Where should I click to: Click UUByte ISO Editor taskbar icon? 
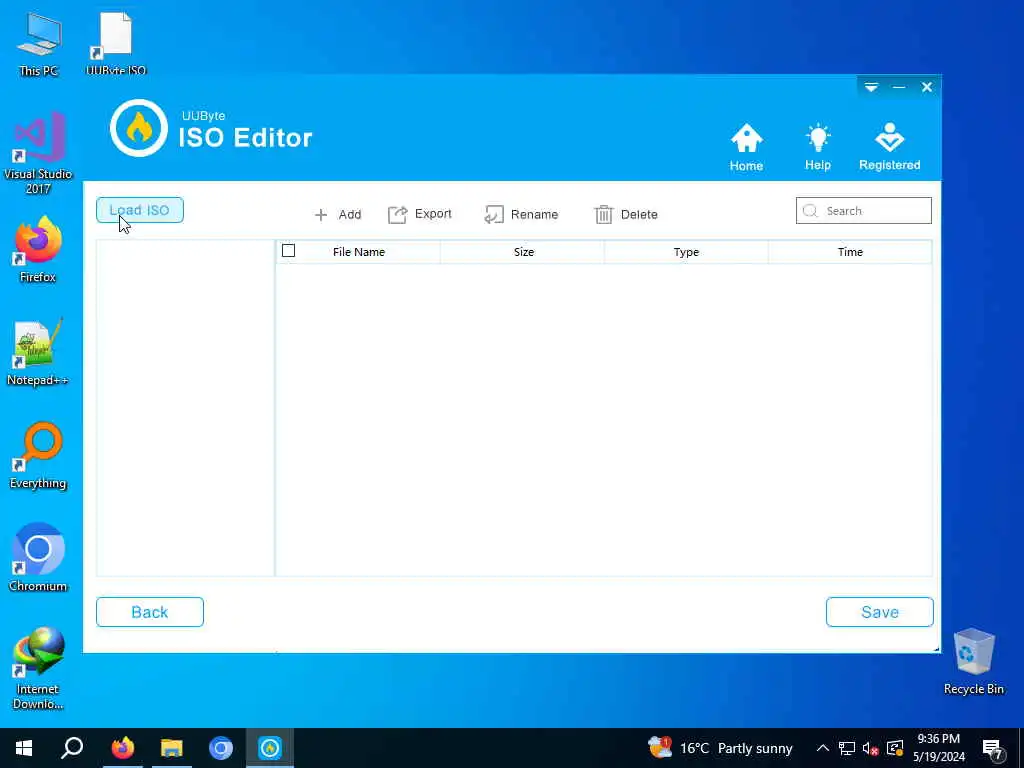(270, 748)
